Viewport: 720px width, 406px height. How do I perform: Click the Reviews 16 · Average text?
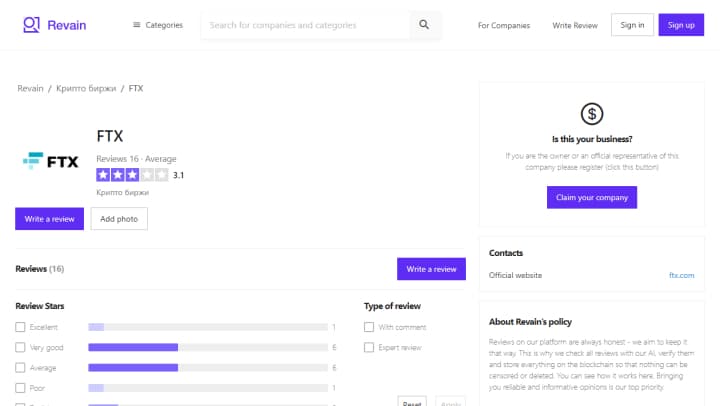tap(136, 158)
